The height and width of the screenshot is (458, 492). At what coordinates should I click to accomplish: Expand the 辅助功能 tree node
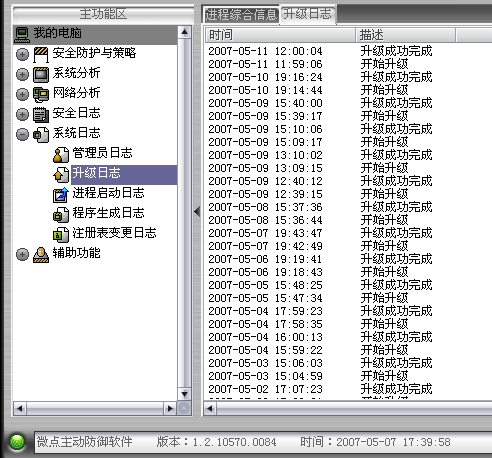[22, 254]
